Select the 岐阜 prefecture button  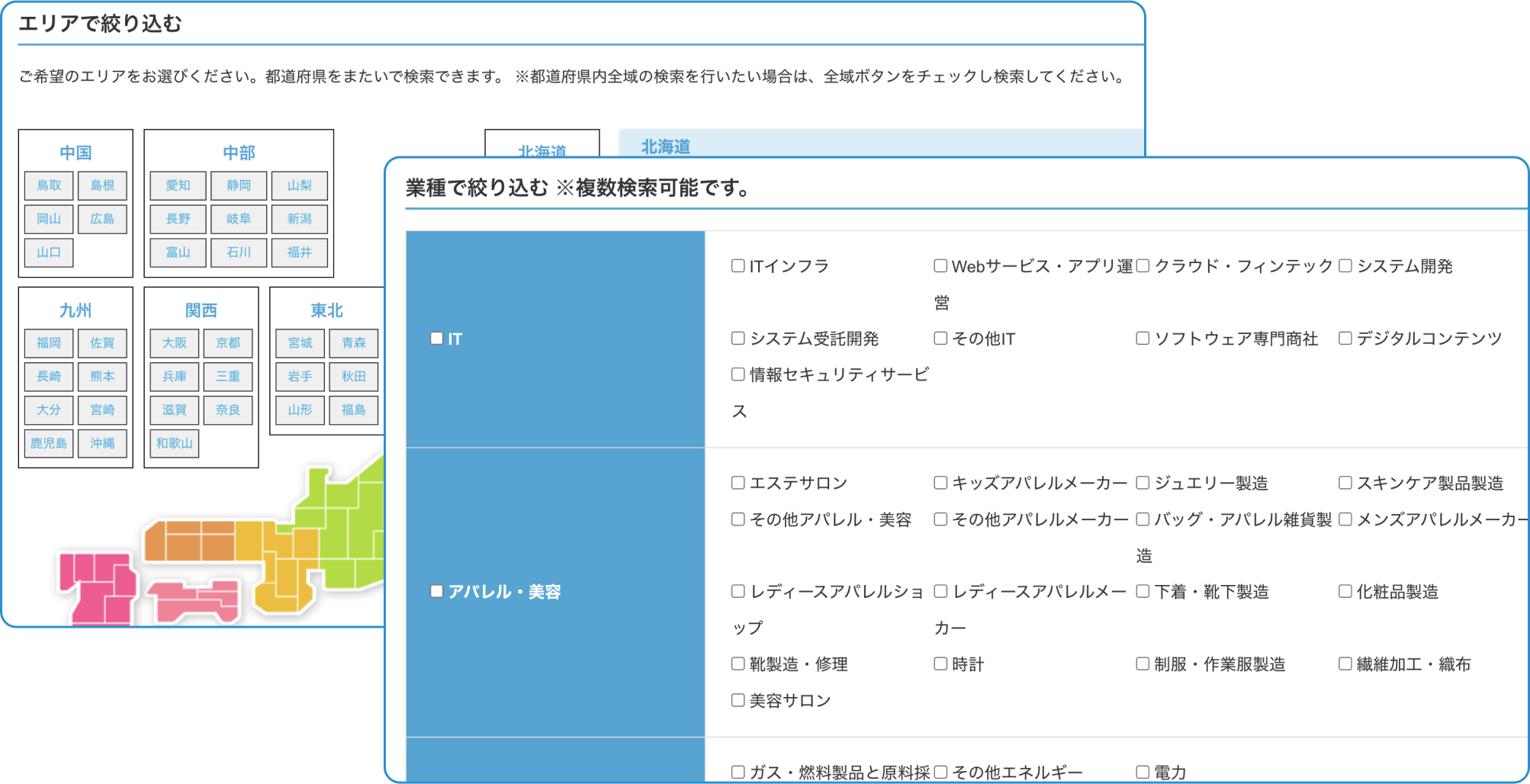(x=239, y=219)
